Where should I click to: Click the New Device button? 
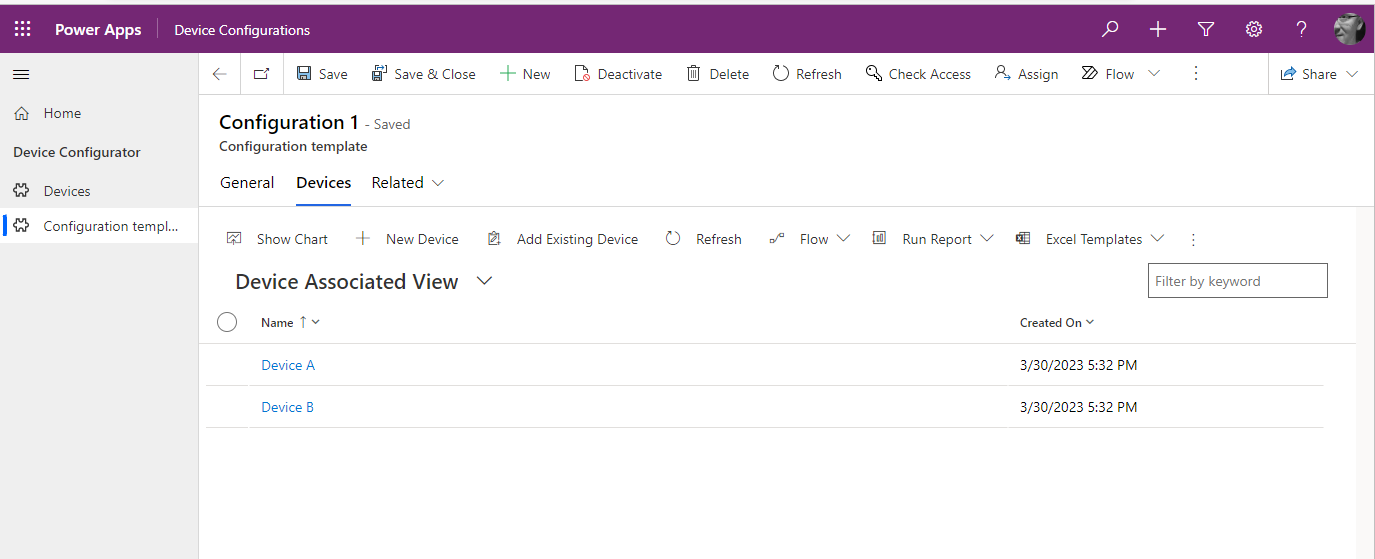[x=408, y=239]
